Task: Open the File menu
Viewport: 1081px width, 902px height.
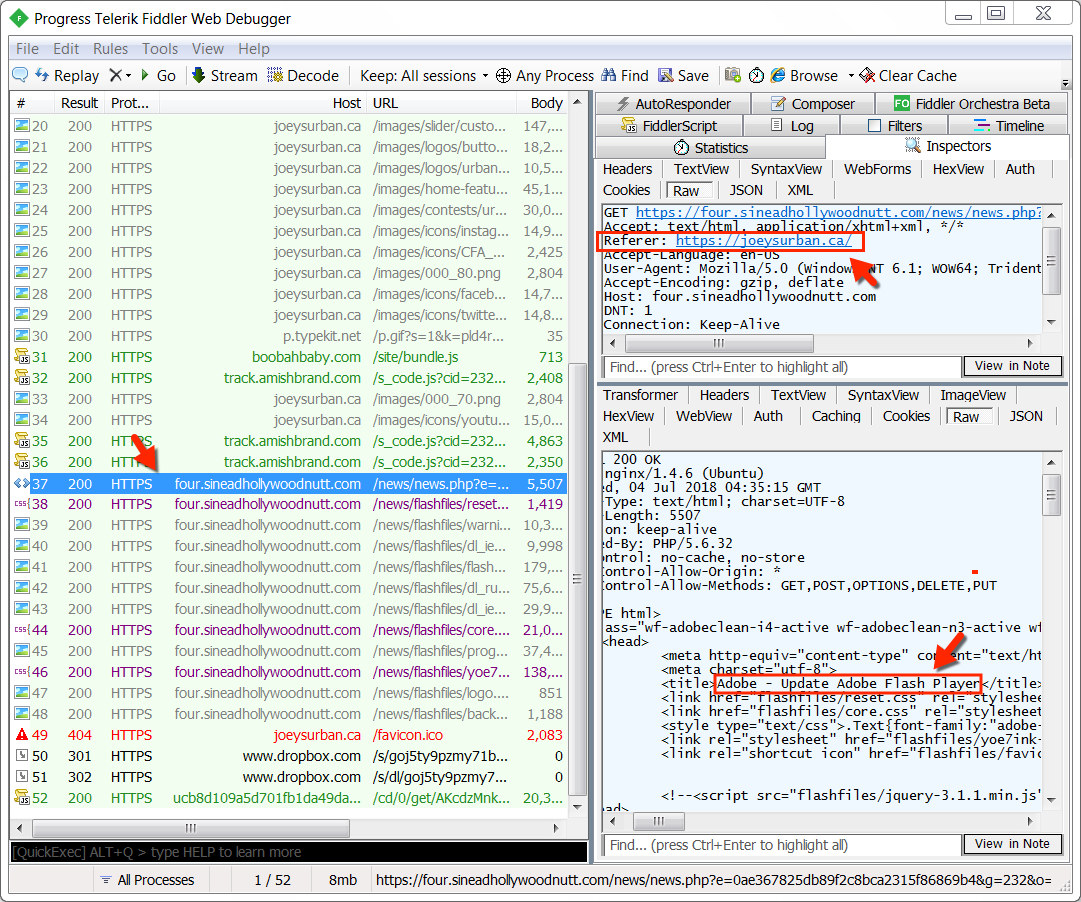Action: [28, 49]
